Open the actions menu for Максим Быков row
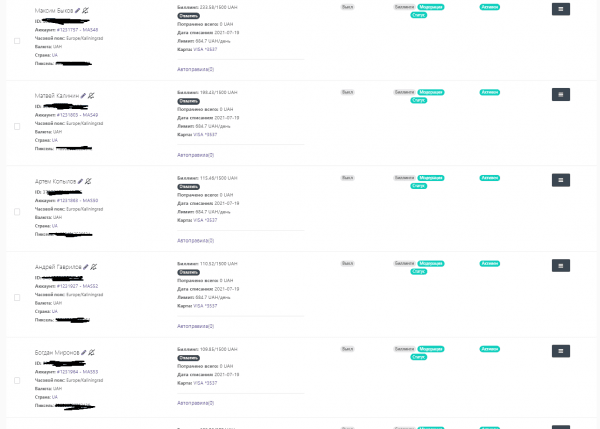Screen dimensions: 600x429 click(x=561, y=9)
